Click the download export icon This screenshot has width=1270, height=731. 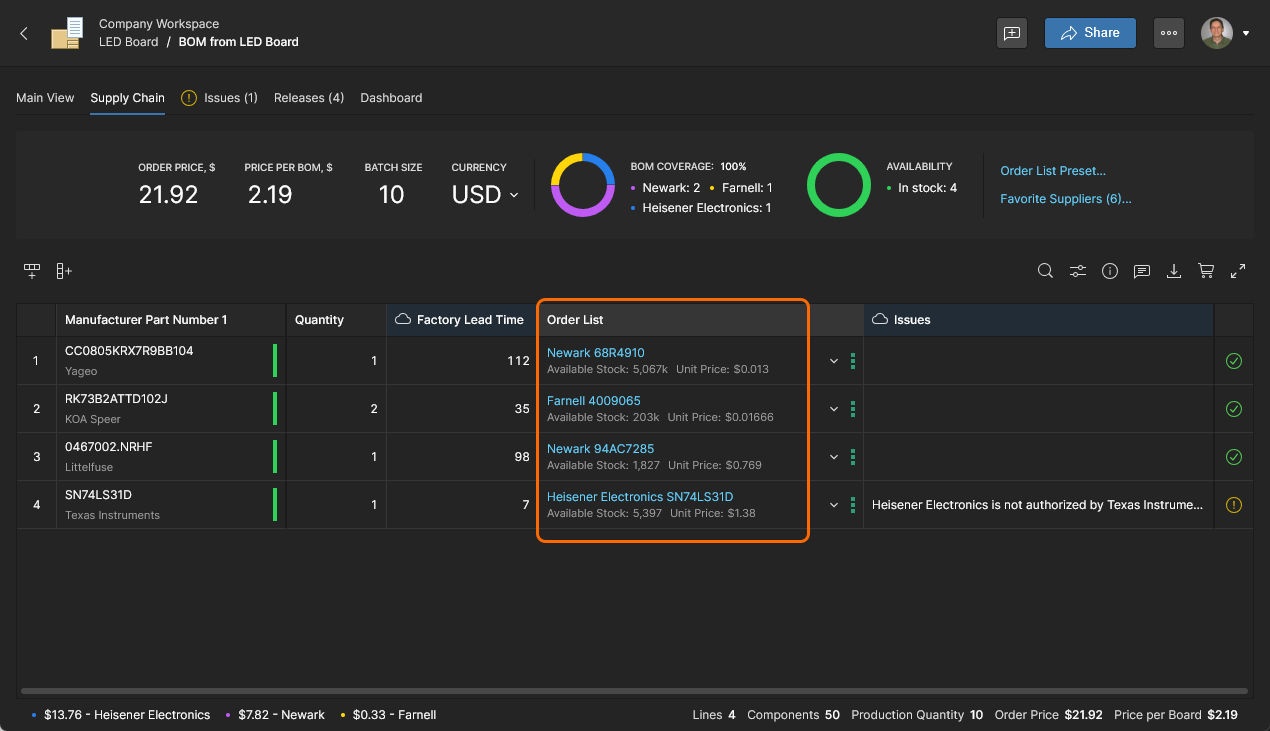click(x=1174, y=271)
